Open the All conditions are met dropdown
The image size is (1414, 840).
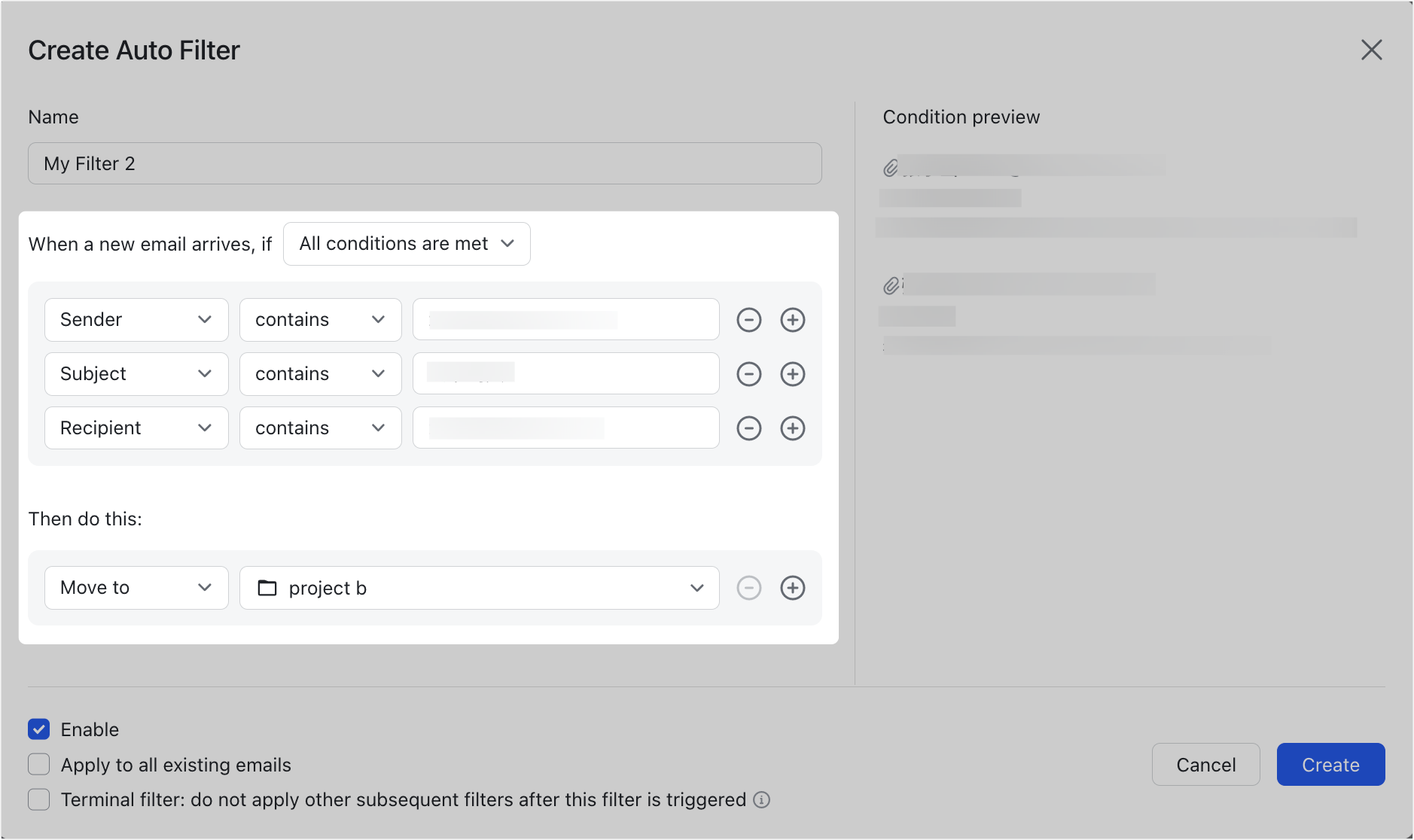[x=407, y=243]
